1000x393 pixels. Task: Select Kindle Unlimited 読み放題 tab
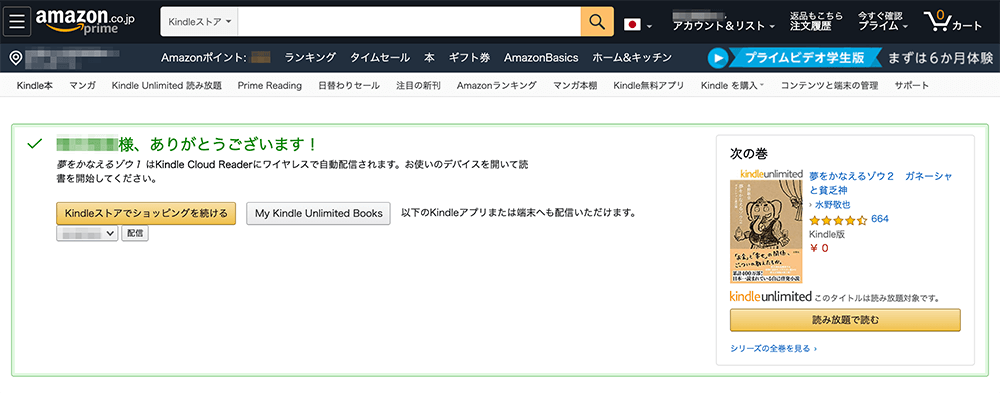coord(166,85)
